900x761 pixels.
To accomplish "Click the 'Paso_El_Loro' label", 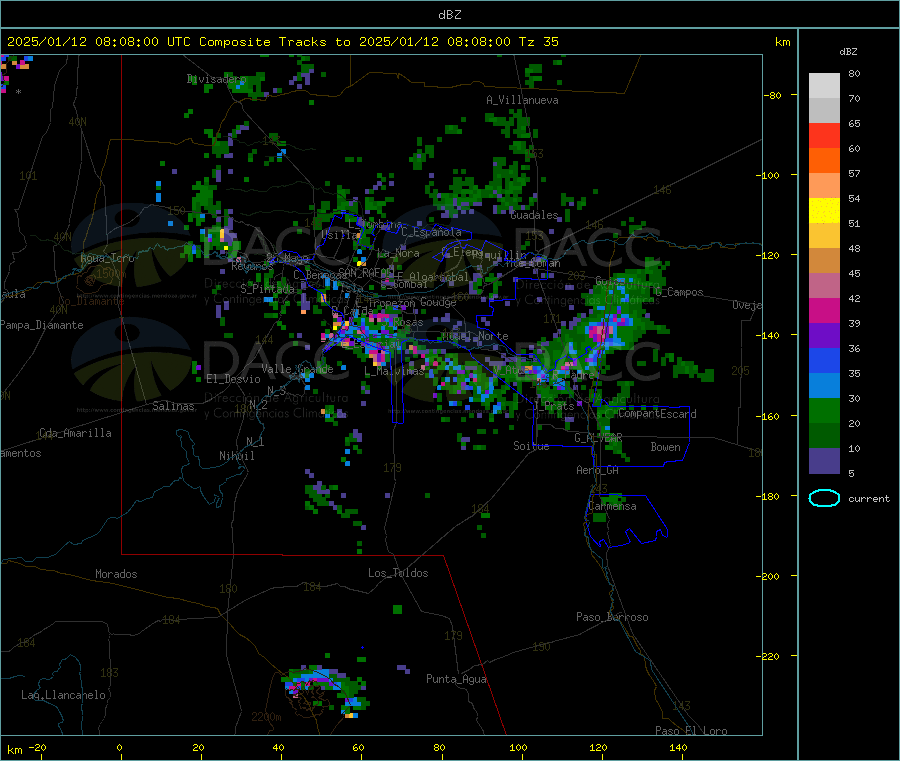I will pyautogui.click(x=691, y=731).
